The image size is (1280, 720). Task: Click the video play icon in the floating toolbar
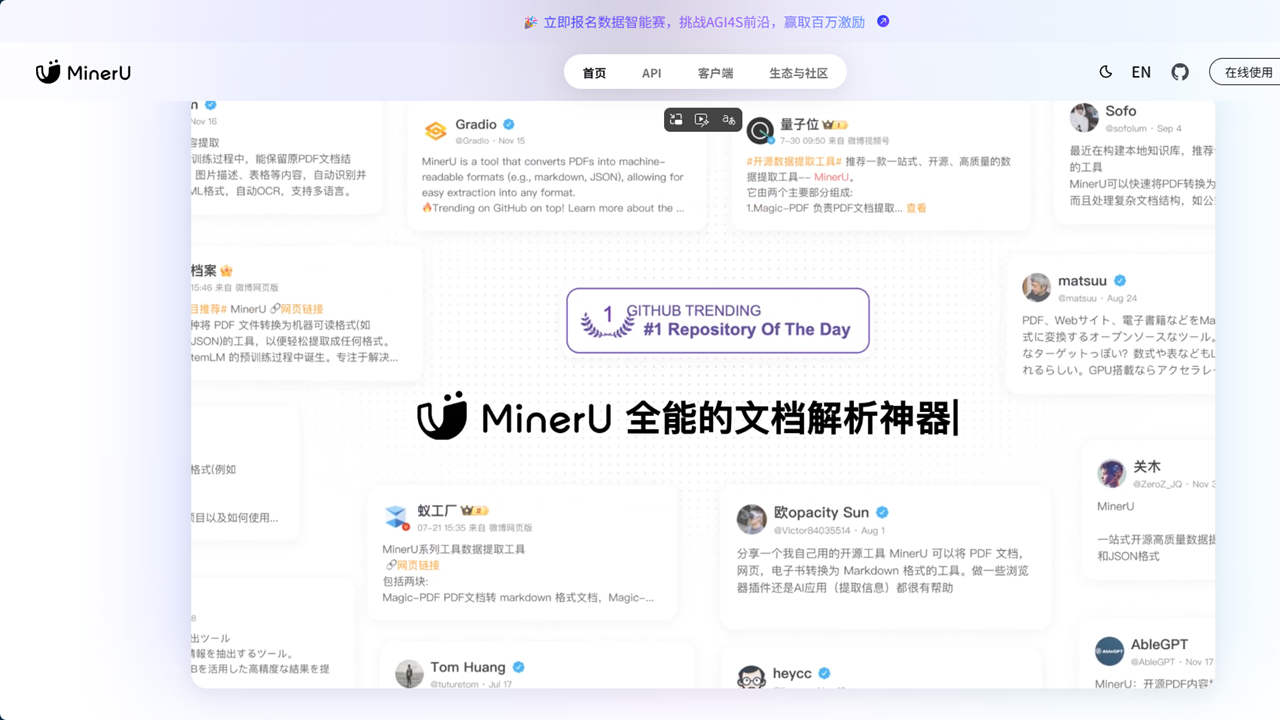coord(702,119)
